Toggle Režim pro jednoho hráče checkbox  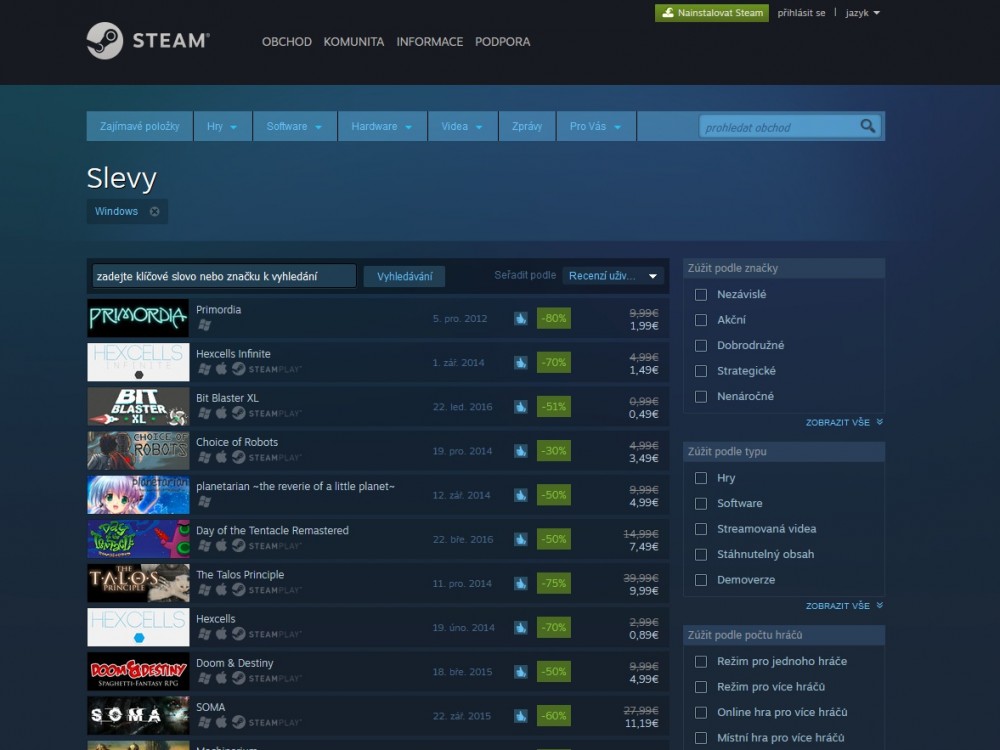tap(701, 662)
